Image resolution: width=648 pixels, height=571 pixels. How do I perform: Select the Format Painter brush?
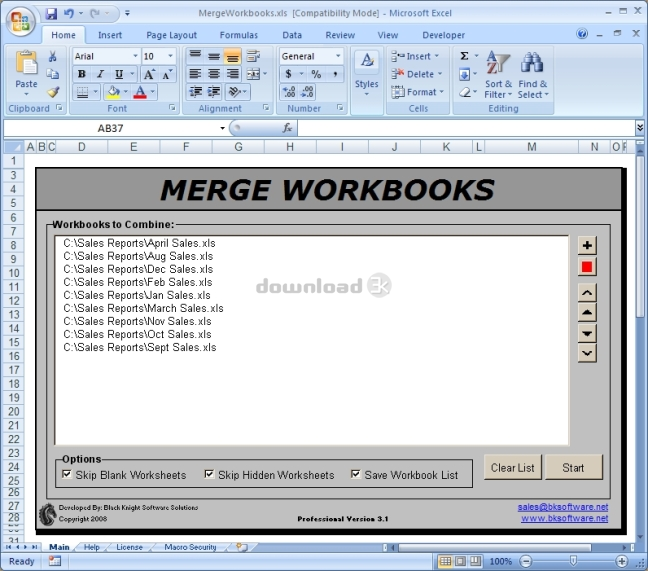click(x=52, y=92)
